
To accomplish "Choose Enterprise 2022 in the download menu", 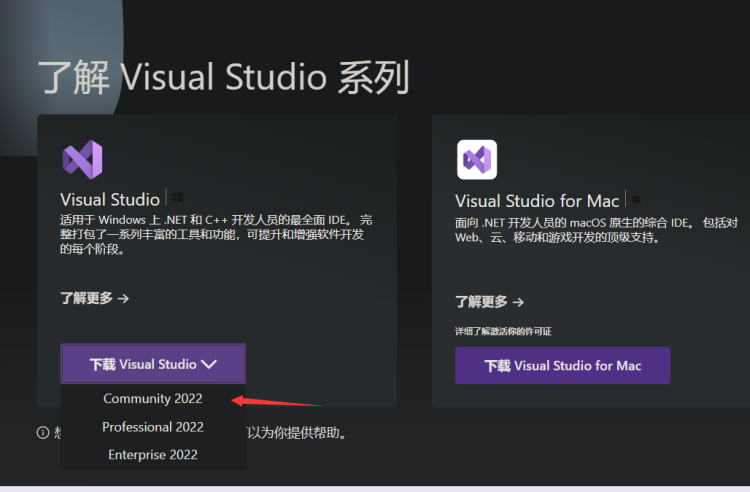I will 153,454.
